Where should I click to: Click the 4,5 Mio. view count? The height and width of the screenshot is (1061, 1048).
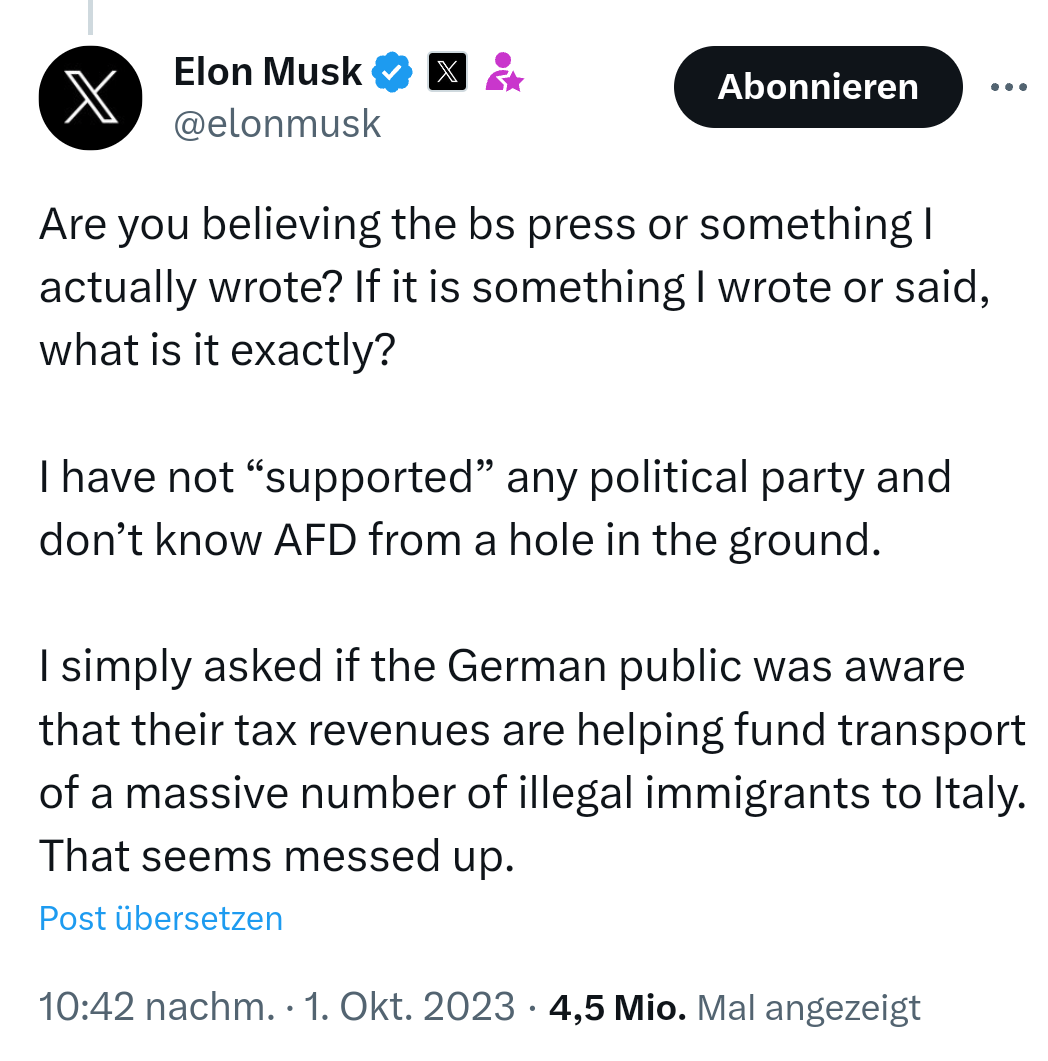(617, 1007)
